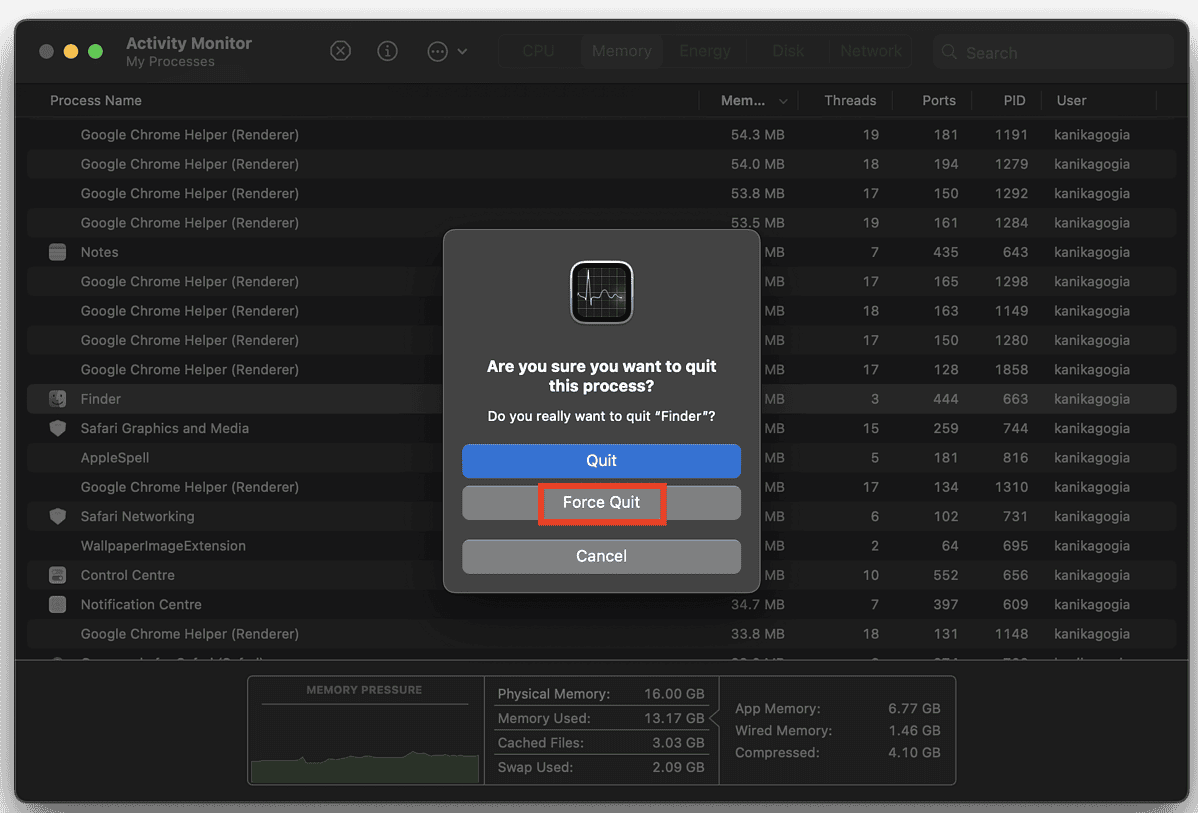This screenshot has width=1198, height=813.
Task: Select the Chrome Helper row with PID 1279
Action: point(601,164)
